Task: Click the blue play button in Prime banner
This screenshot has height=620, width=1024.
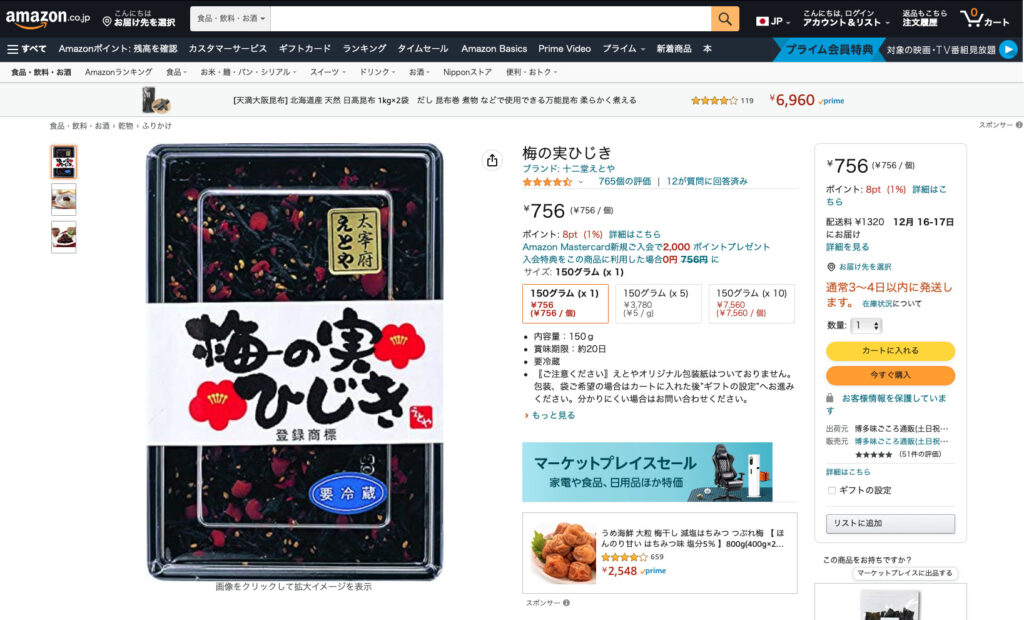Action: click(x=1008, y=50)
